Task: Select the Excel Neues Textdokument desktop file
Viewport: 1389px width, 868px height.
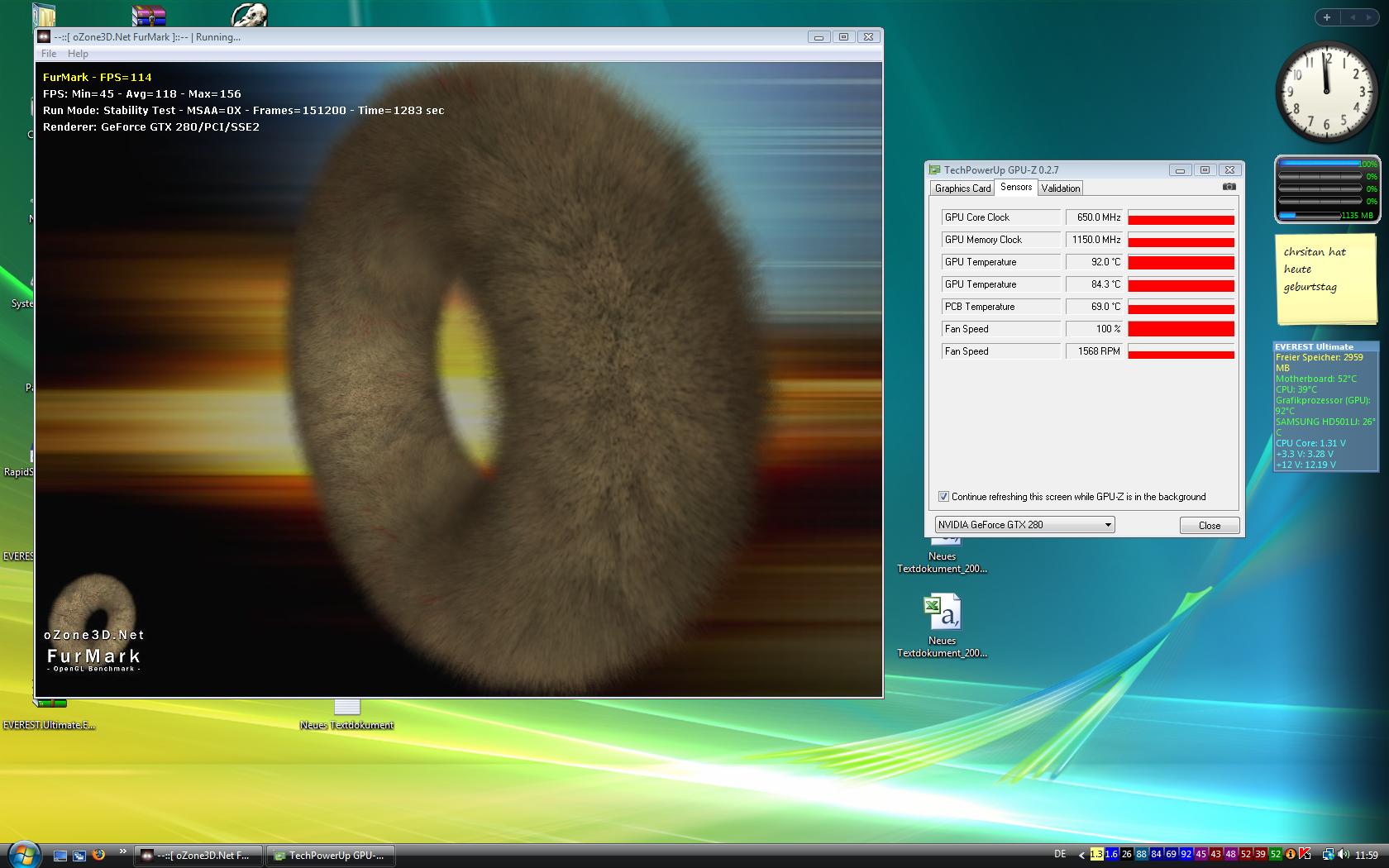Action: pos(942,625)
